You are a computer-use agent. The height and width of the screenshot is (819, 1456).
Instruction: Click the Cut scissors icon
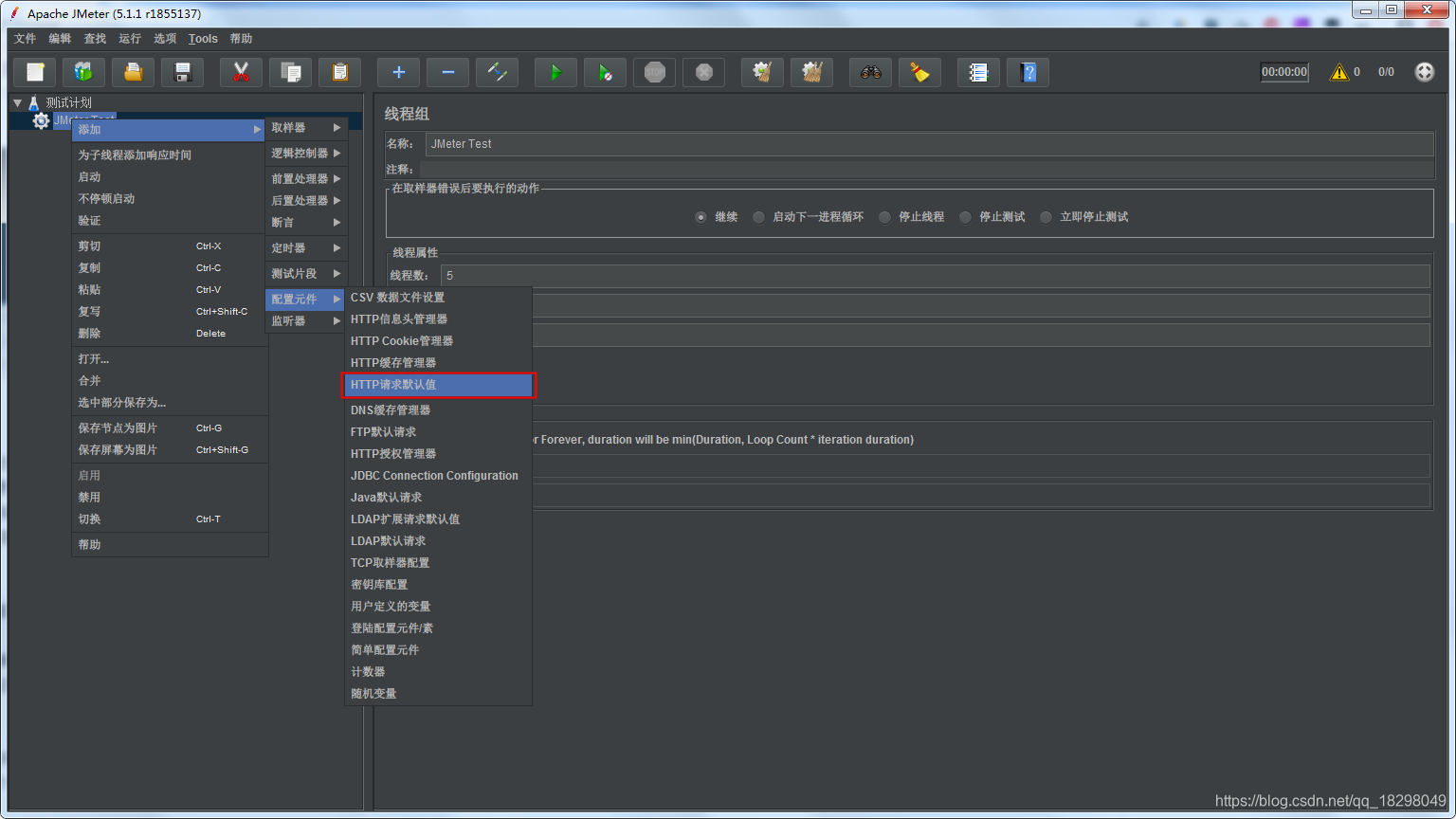pyautogui.click(x=242, y=72)
